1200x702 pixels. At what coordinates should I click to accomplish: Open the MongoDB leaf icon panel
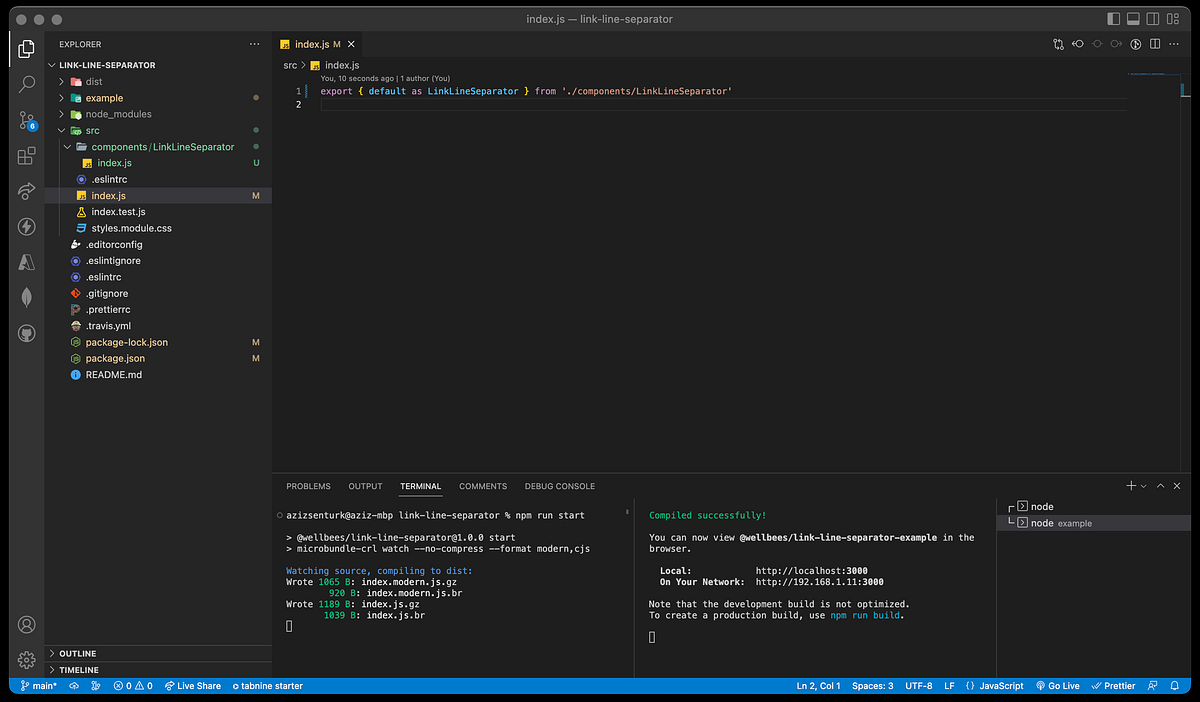[27, 297]
